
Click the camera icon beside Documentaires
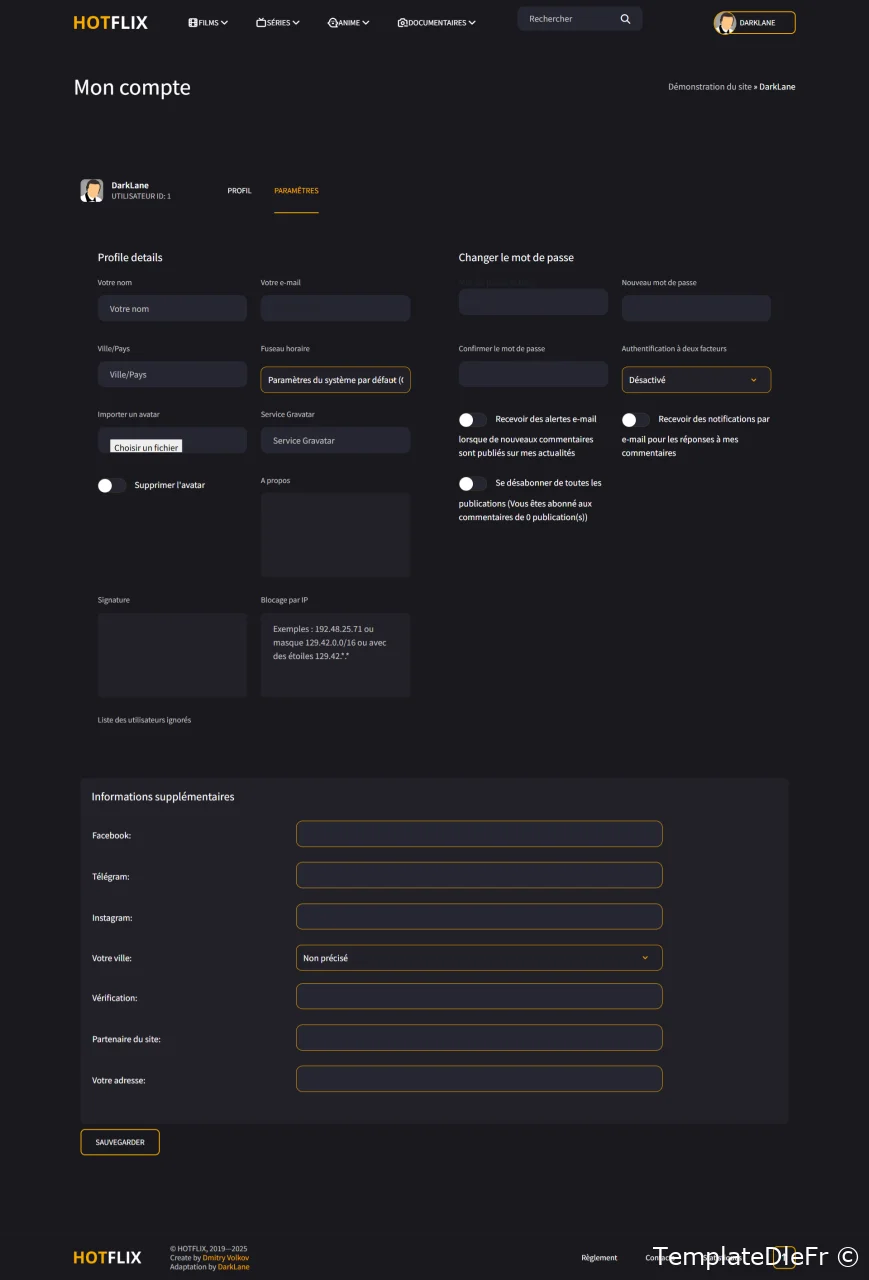[x=402, y=22]
